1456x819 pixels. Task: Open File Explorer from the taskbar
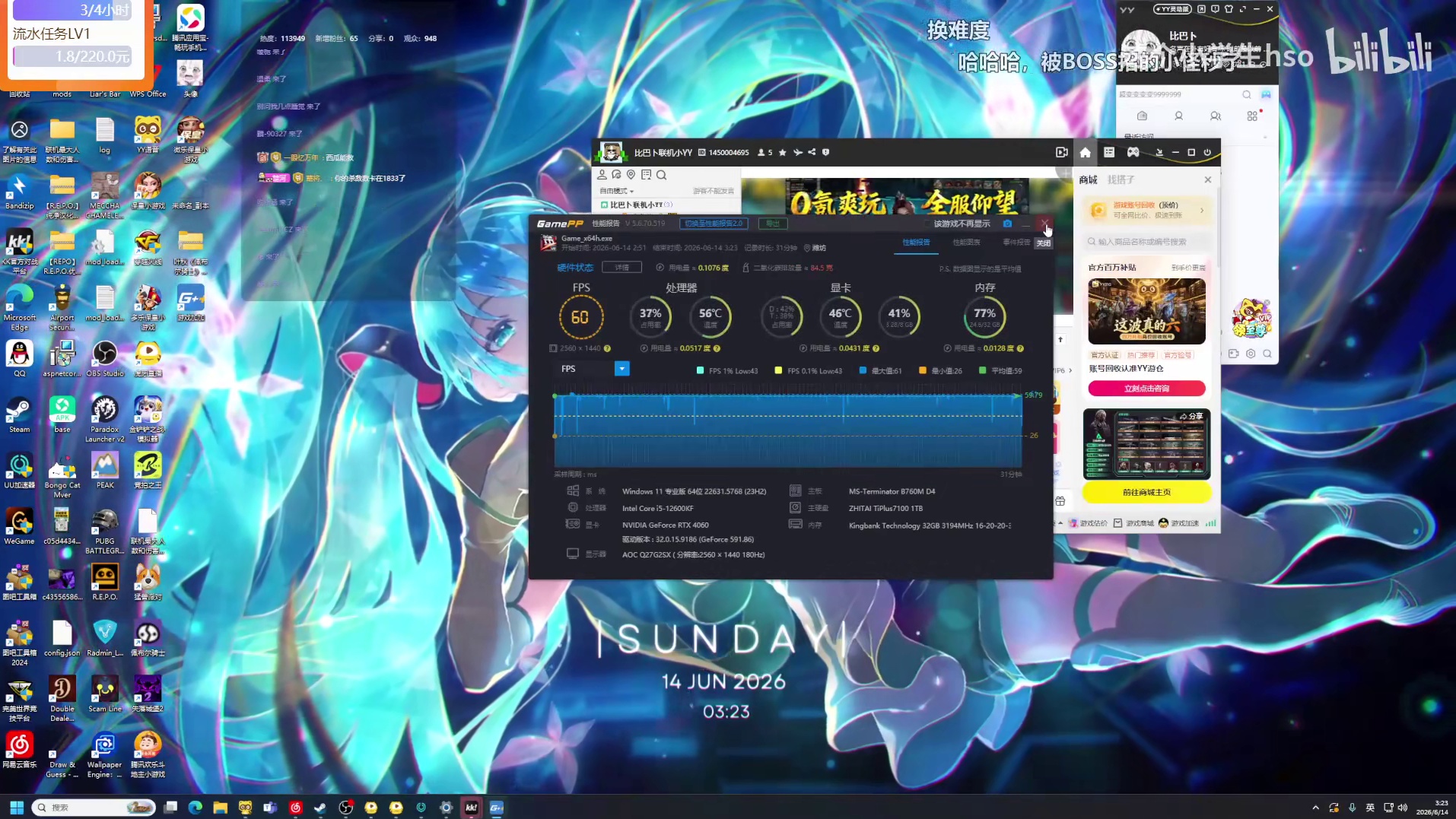click(x=220, y=808)
